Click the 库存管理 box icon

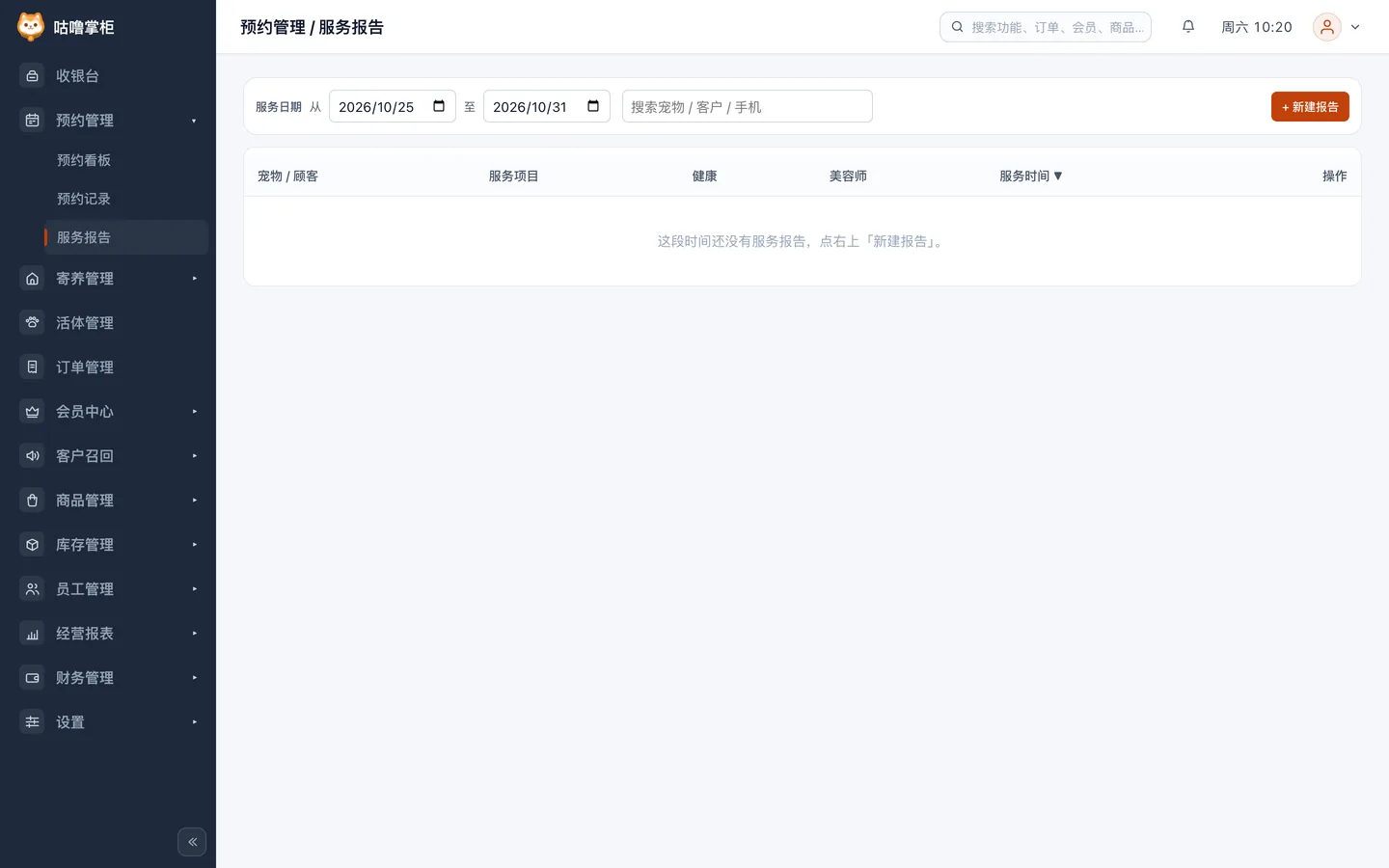[33, 545]
